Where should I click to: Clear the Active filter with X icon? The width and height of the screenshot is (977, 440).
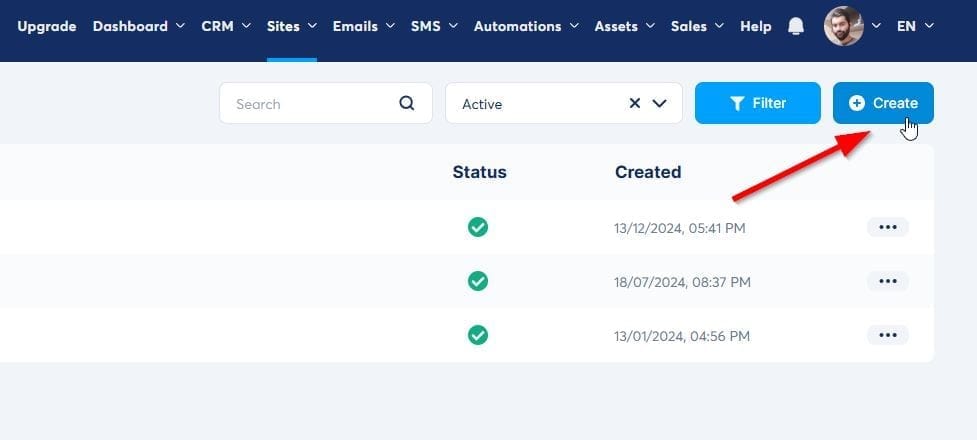click(635, 103)
